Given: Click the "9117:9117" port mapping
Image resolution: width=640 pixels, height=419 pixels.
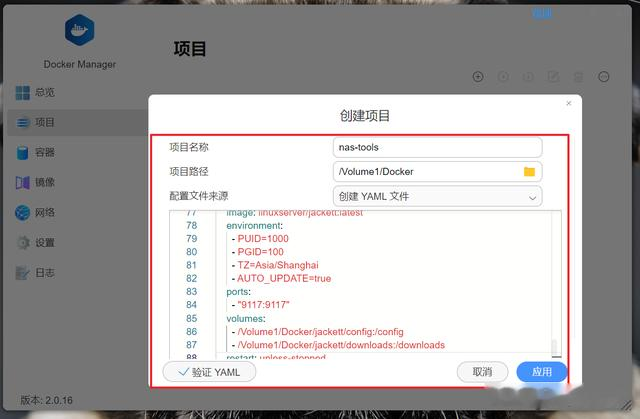Looking at the screenshot, I should (263, 305).
